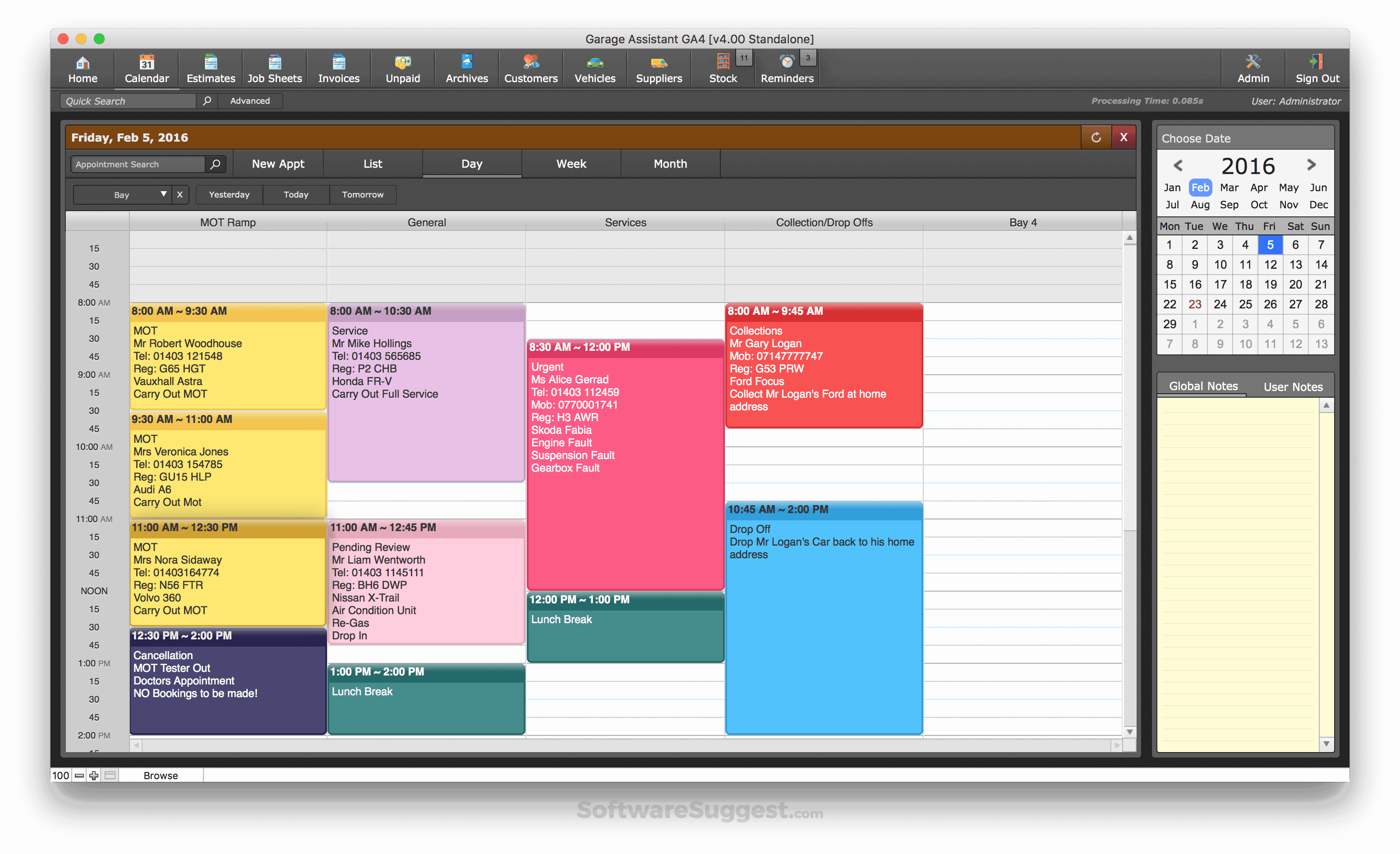The height and width of the screenshot is (854, 1400).
Task: Open the Invoices section
Action: [339, 68]
